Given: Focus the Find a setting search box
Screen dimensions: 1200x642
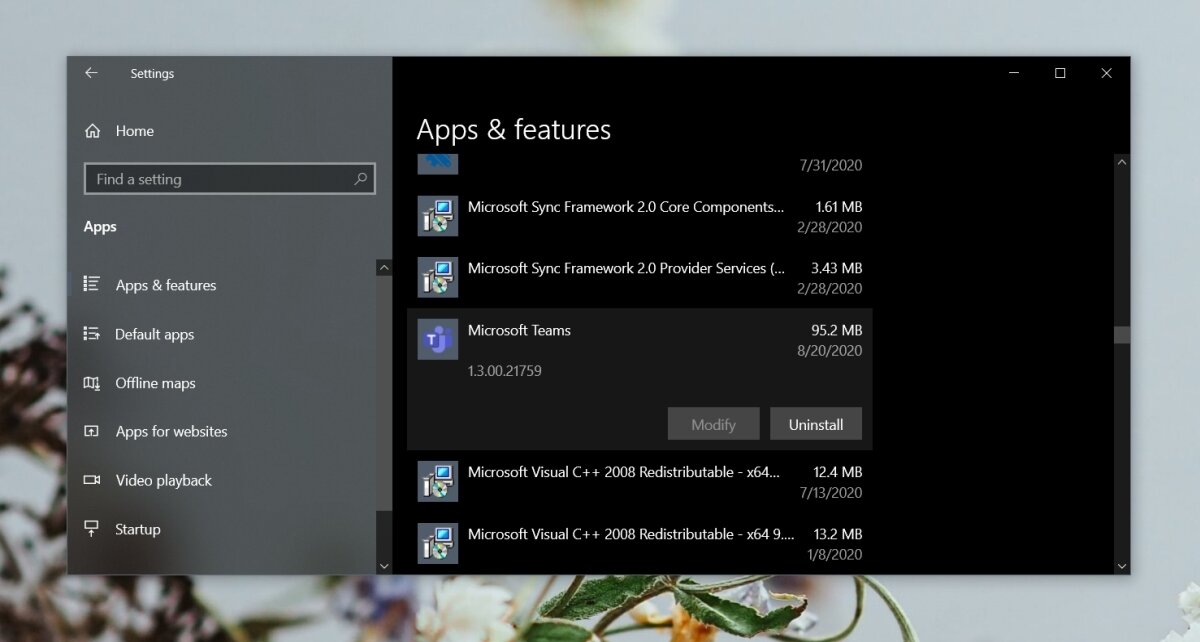Looking at the screenshot, I should click(x=220, y=179).
